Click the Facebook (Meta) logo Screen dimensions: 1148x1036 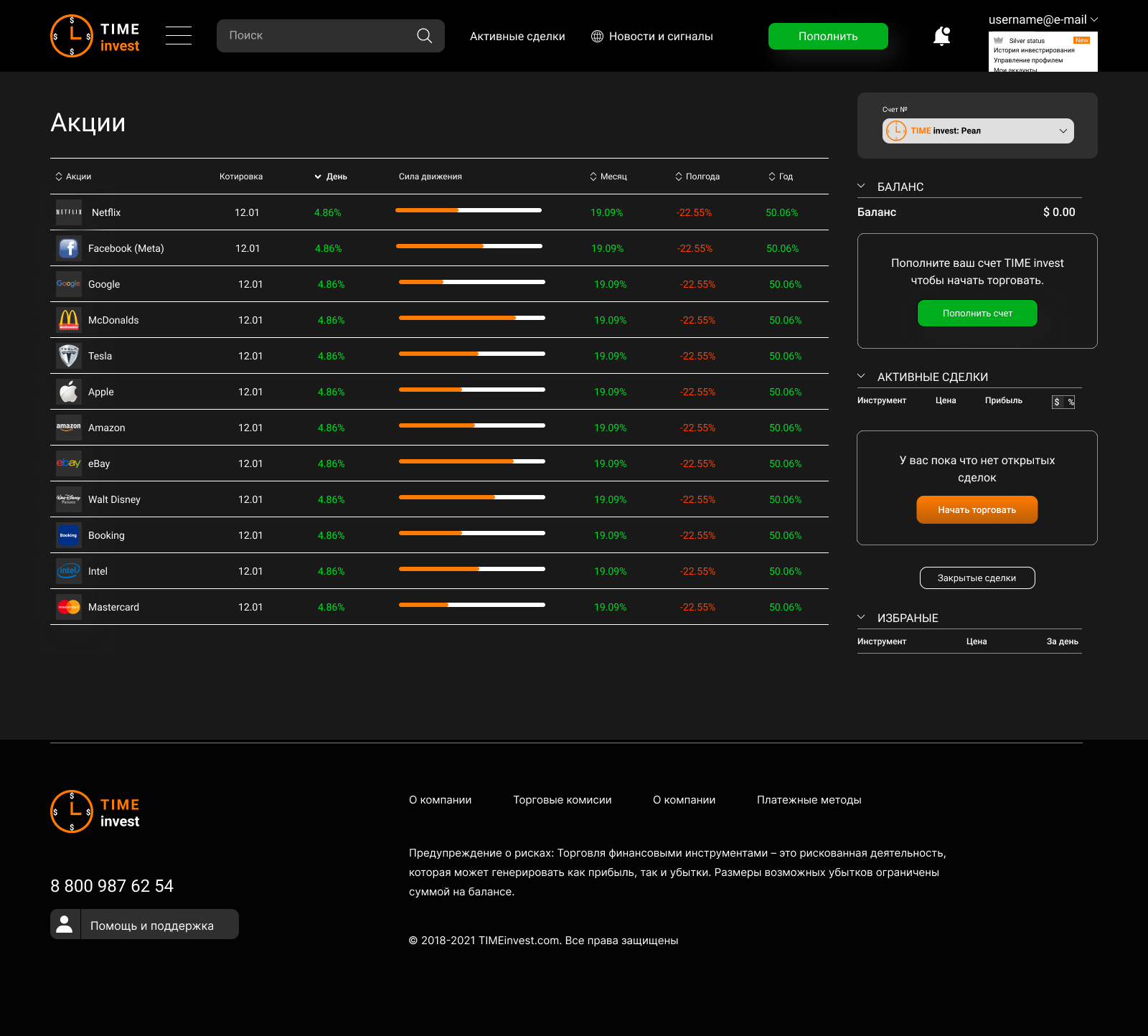click(x=69, y=248)
